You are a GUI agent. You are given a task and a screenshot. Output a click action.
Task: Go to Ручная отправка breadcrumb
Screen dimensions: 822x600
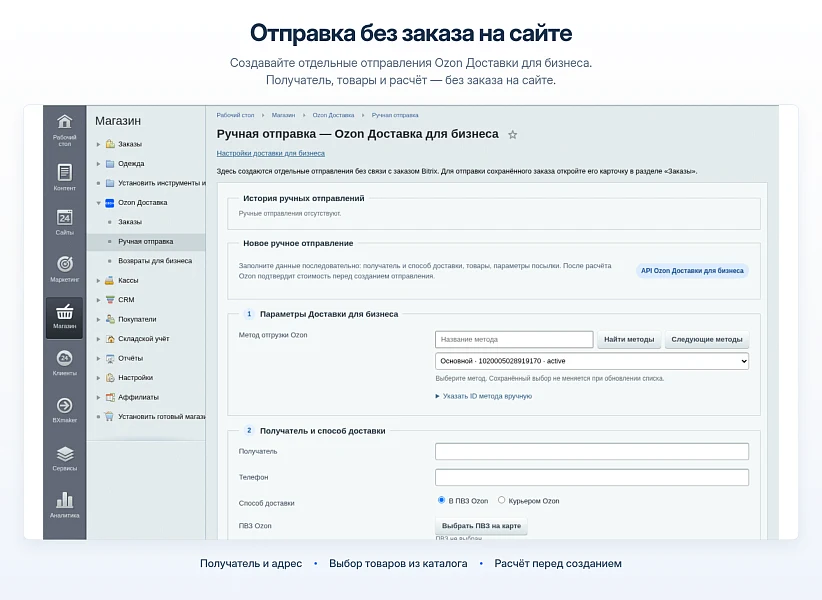395,115
